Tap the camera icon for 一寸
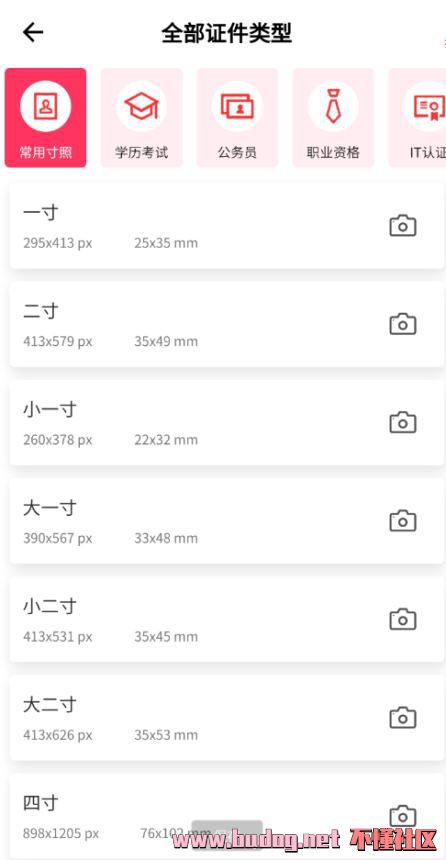The width and height of the screenshot is (446, 860). pyautogui.click(x=403, y=226)
